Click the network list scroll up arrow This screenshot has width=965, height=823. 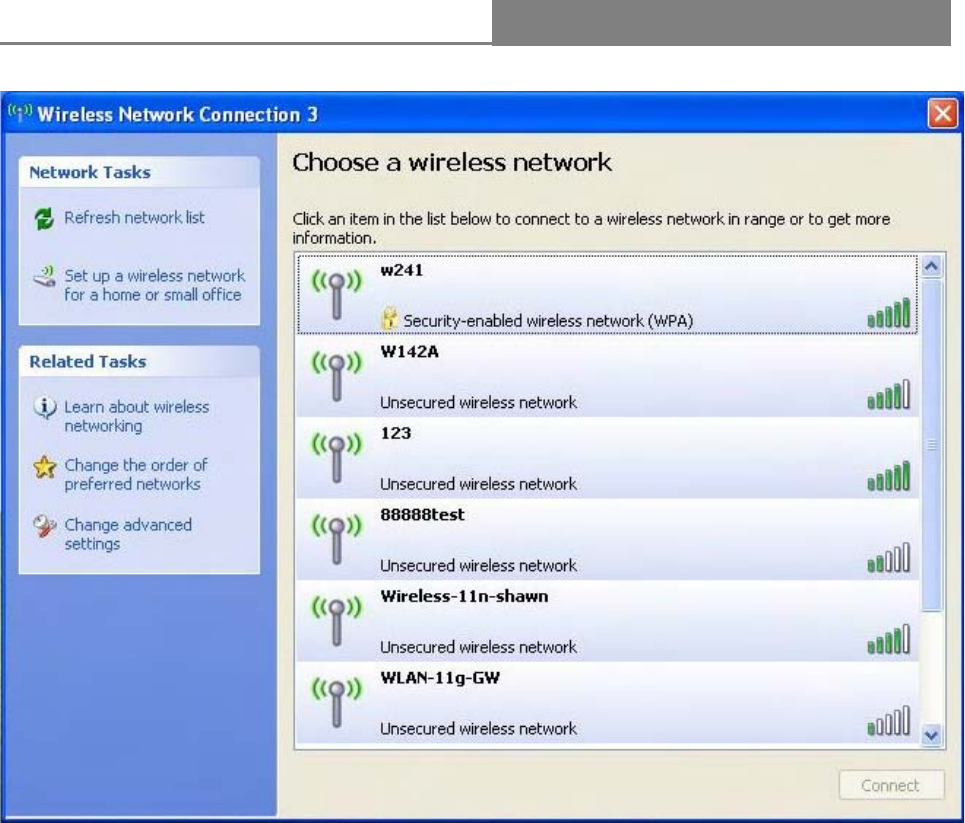coord(932,266)
